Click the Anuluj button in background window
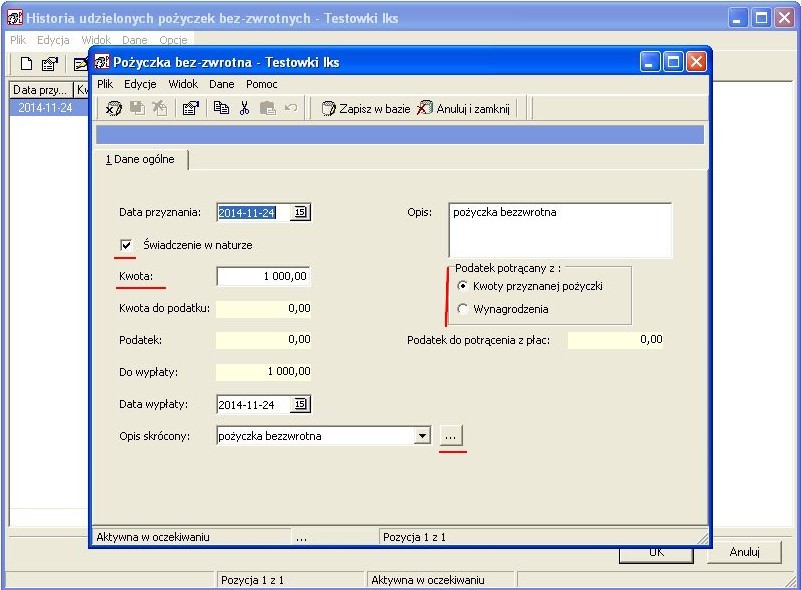Viewport: 801px width, 590px height. click(744, 552)
